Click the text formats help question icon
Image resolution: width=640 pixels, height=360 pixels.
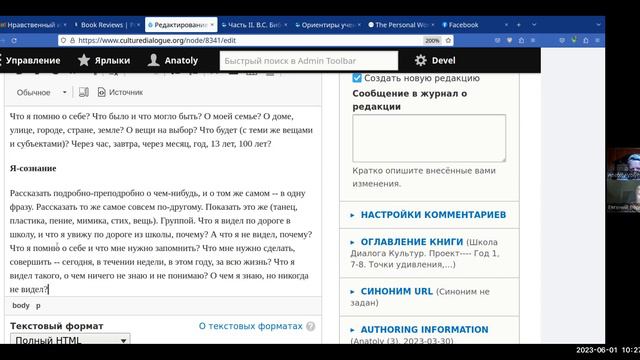(311, 326)
